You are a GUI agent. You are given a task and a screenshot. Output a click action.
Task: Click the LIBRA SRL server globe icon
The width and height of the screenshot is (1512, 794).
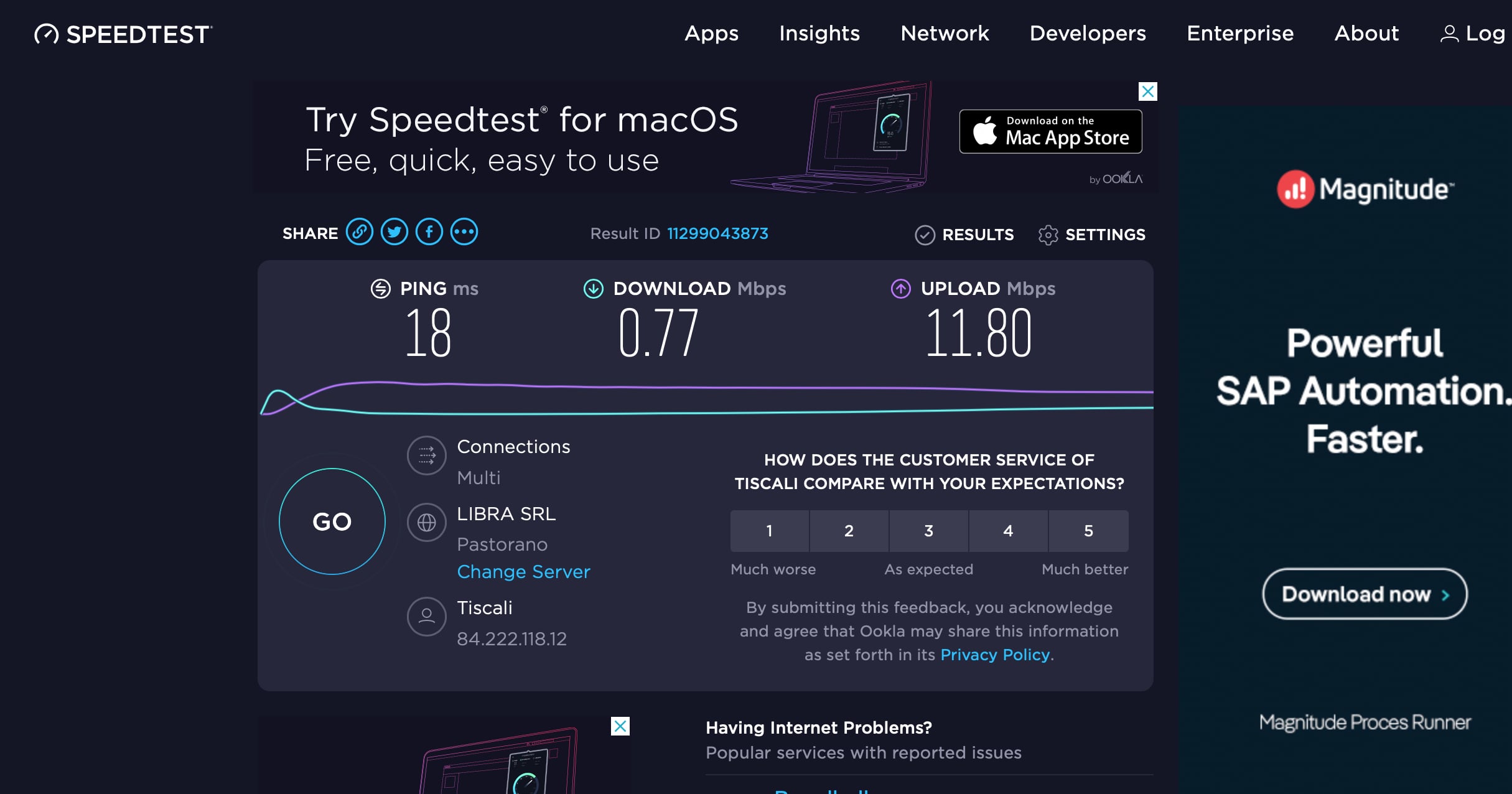427,522
